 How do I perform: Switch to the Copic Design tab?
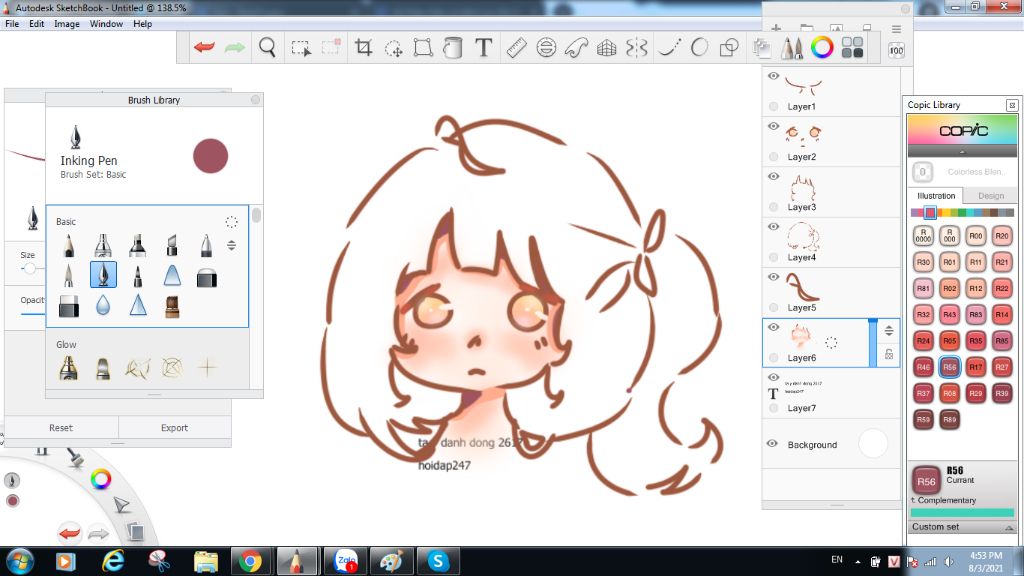991,195
